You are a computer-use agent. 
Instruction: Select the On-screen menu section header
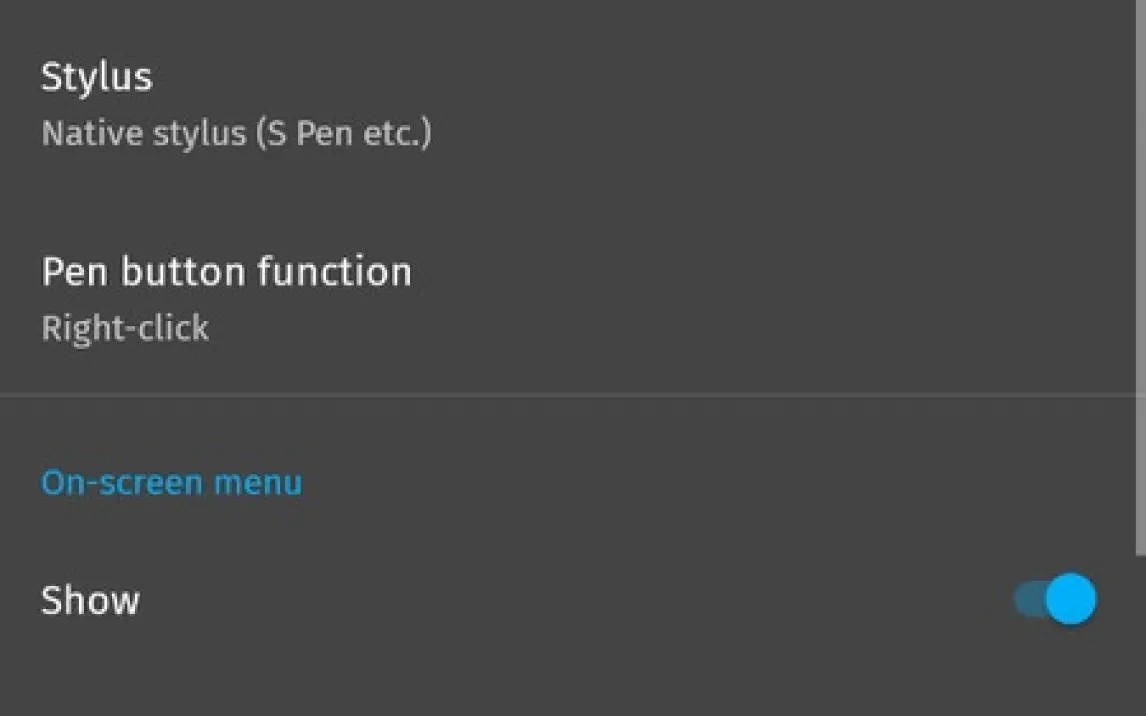(171, 483)
